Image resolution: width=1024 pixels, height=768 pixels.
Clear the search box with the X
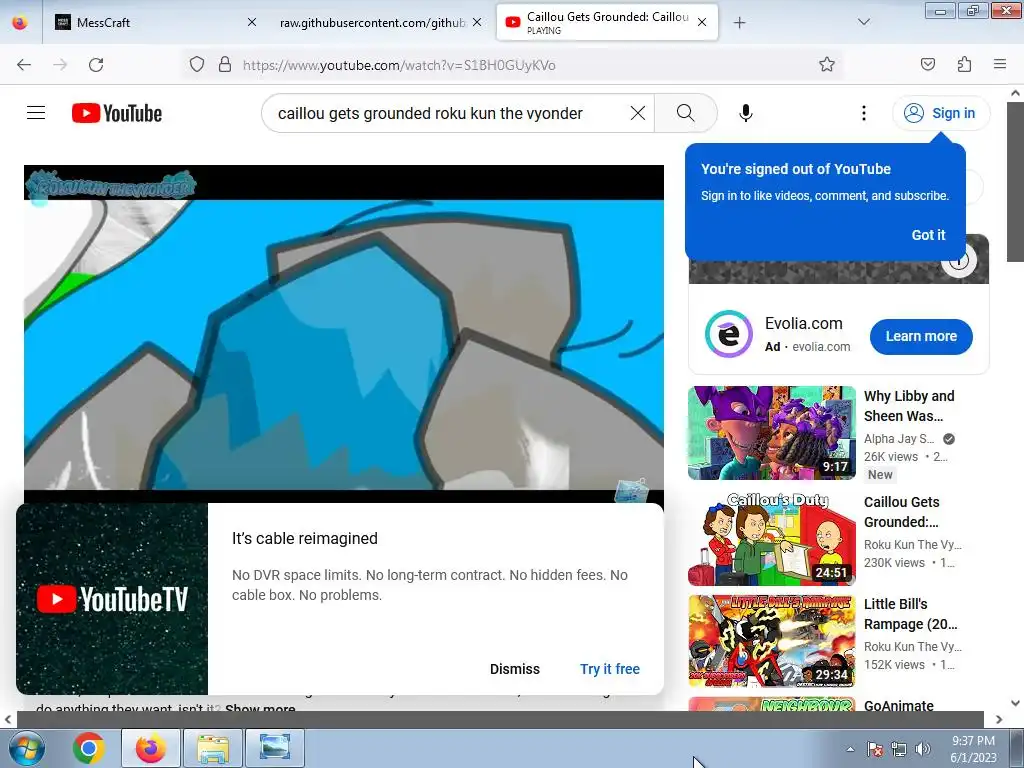pos(638,113)
